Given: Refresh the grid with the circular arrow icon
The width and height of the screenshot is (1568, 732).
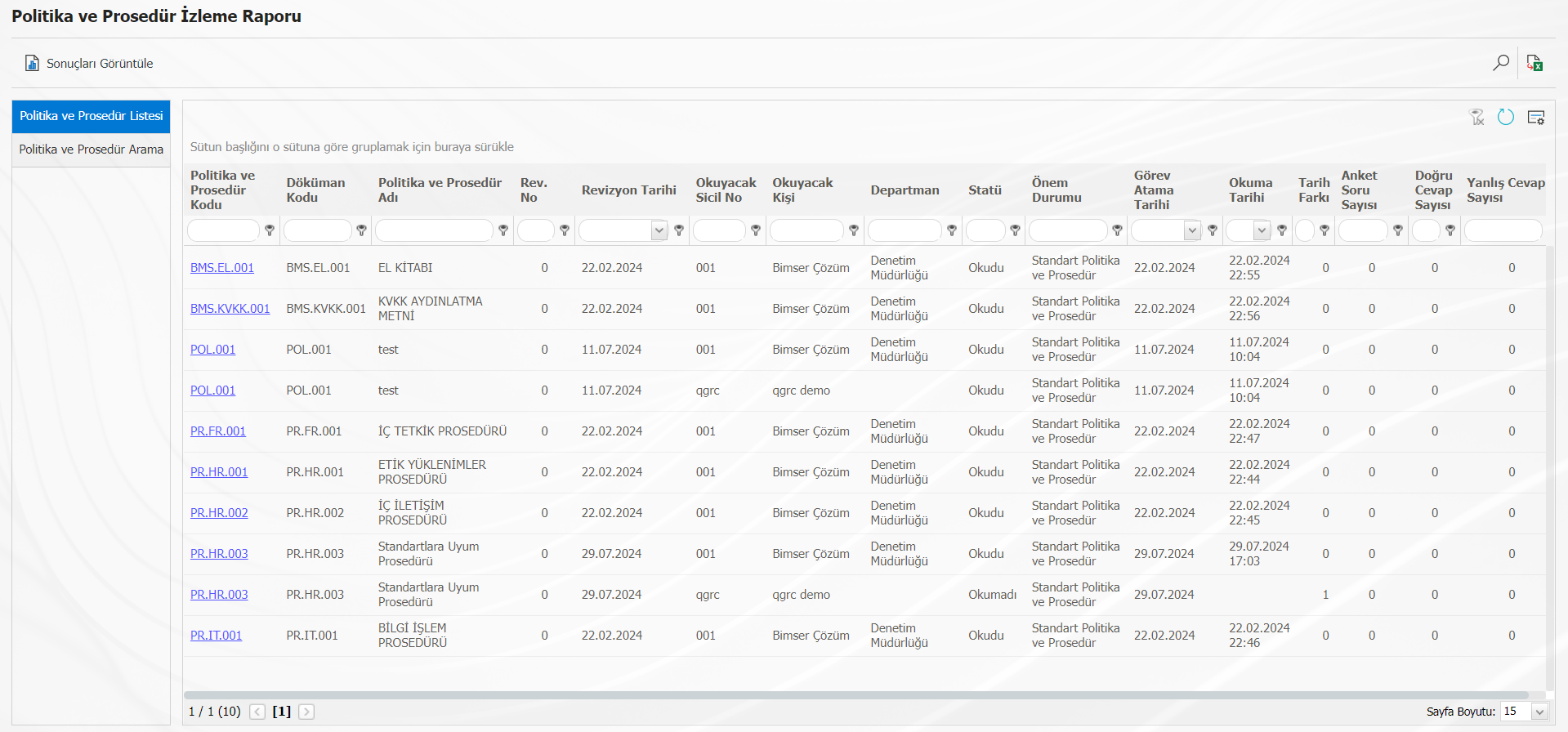Looking at the screenshot, I should pos(1506,118).
